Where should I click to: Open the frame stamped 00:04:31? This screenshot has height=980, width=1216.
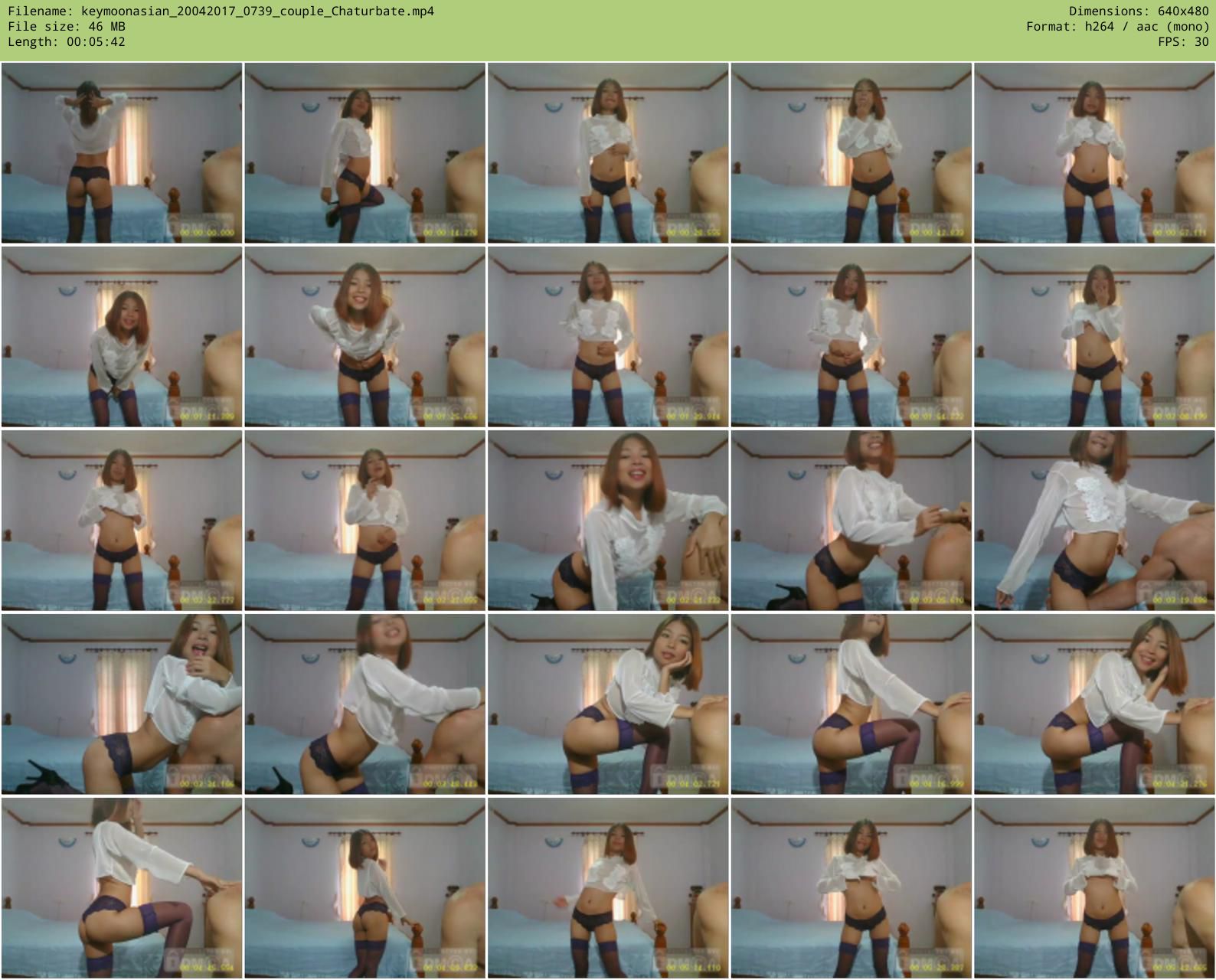[x=1094, y=704]
